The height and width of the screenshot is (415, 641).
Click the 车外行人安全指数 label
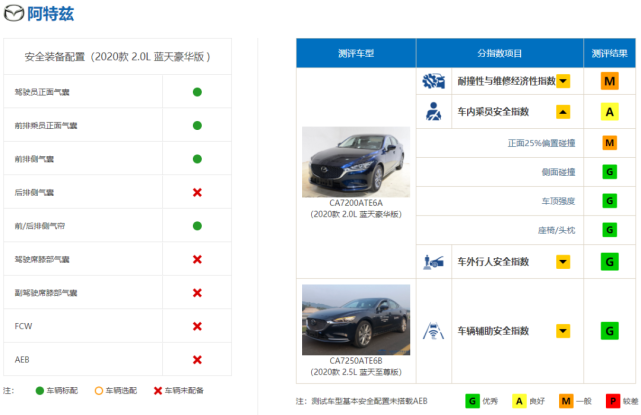[493, 262]
